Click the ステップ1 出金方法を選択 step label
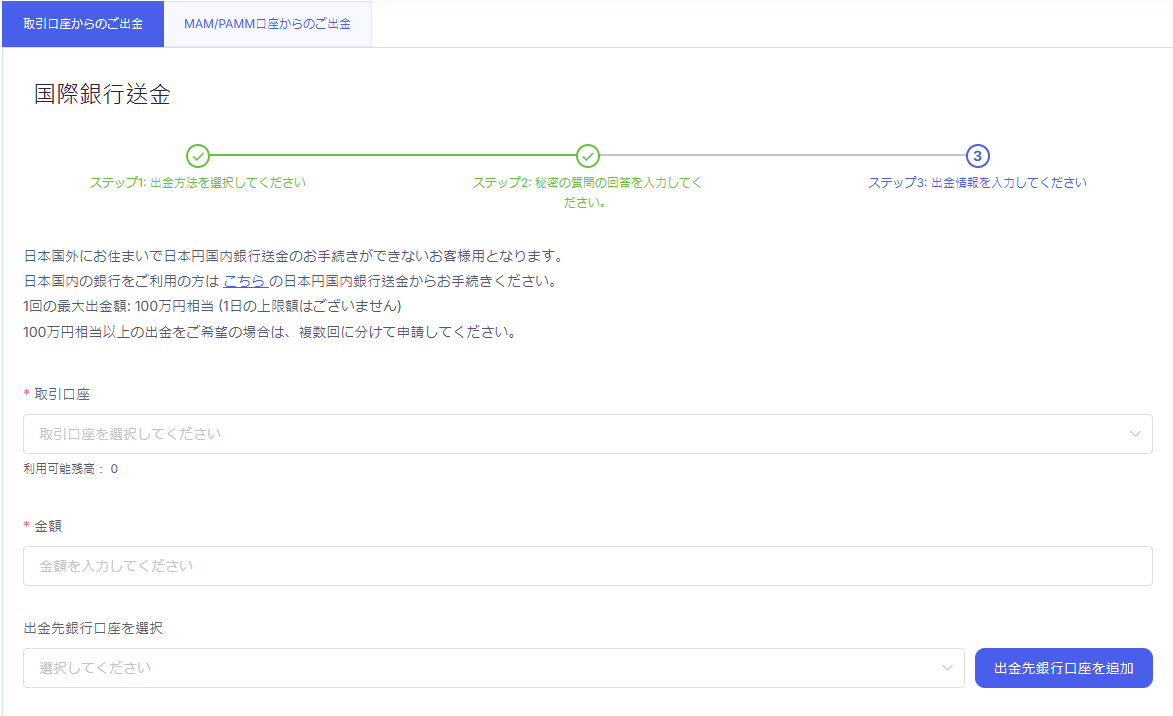 (198, 183)
